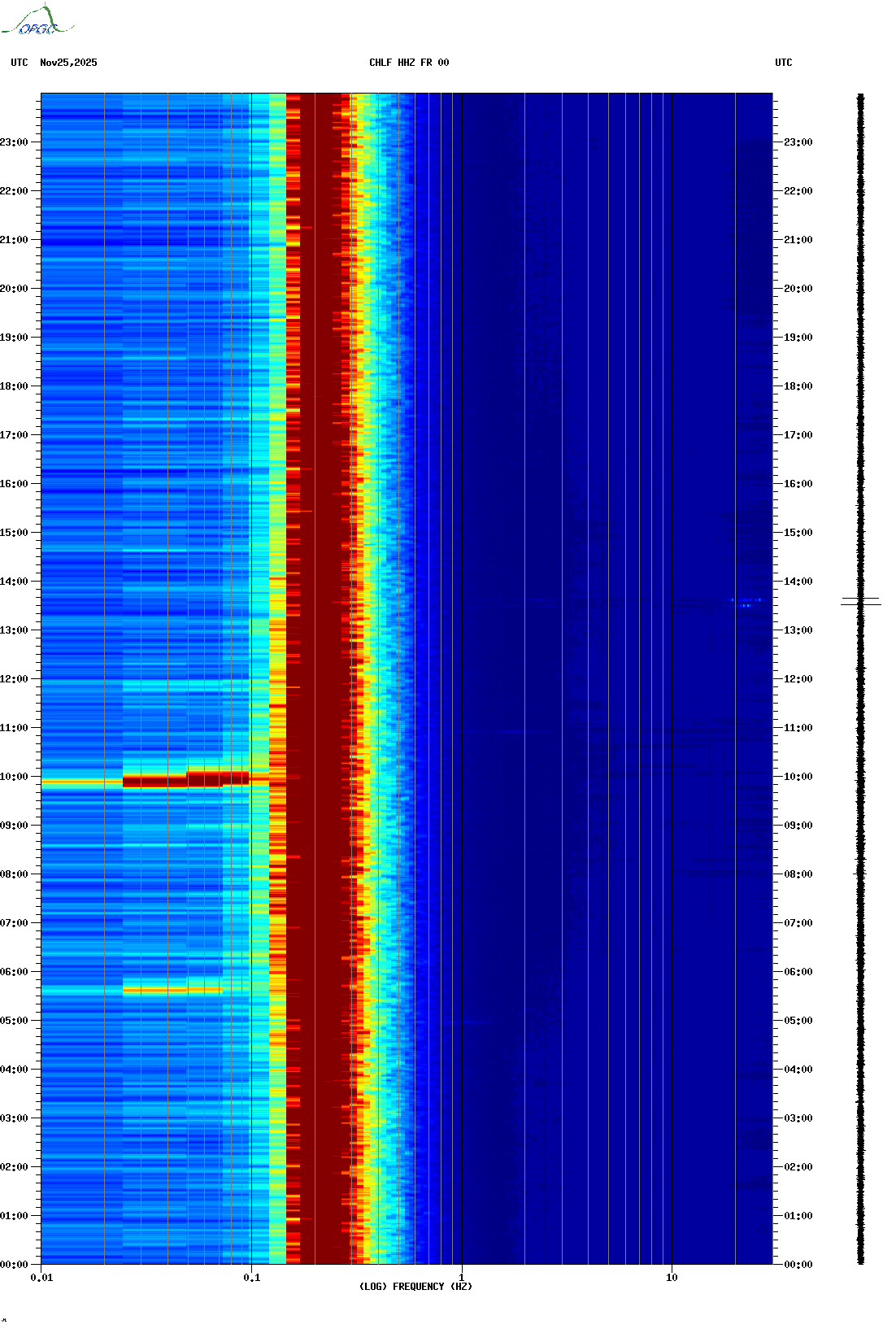Image resolution: width=896 pixels, height=1329 pixels.
Task: Select the 10:00 tick label on left axis
Action: click(15, 777)
